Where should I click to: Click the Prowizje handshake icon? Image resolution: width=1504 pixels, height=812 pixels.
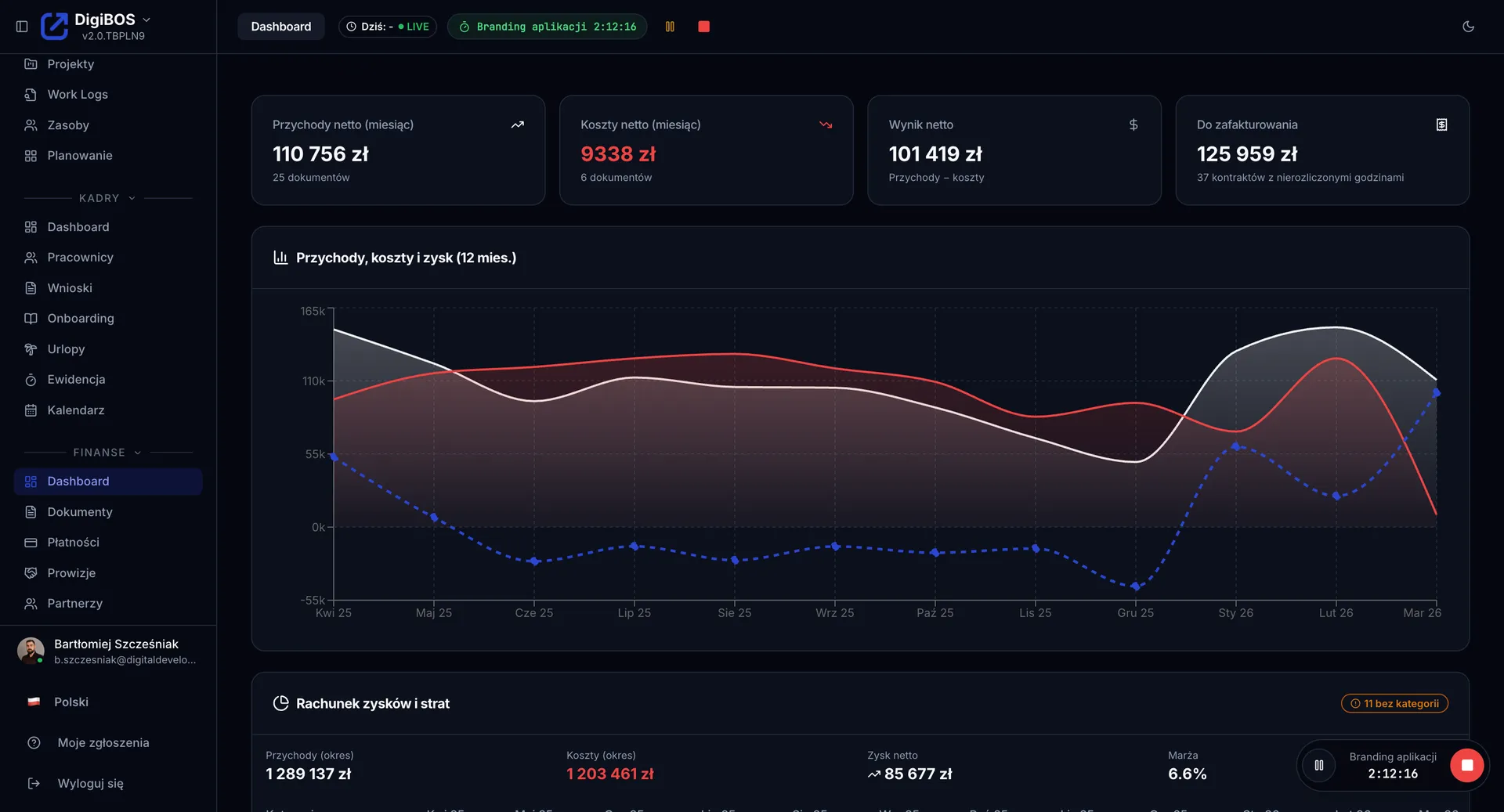coord(31,573)
